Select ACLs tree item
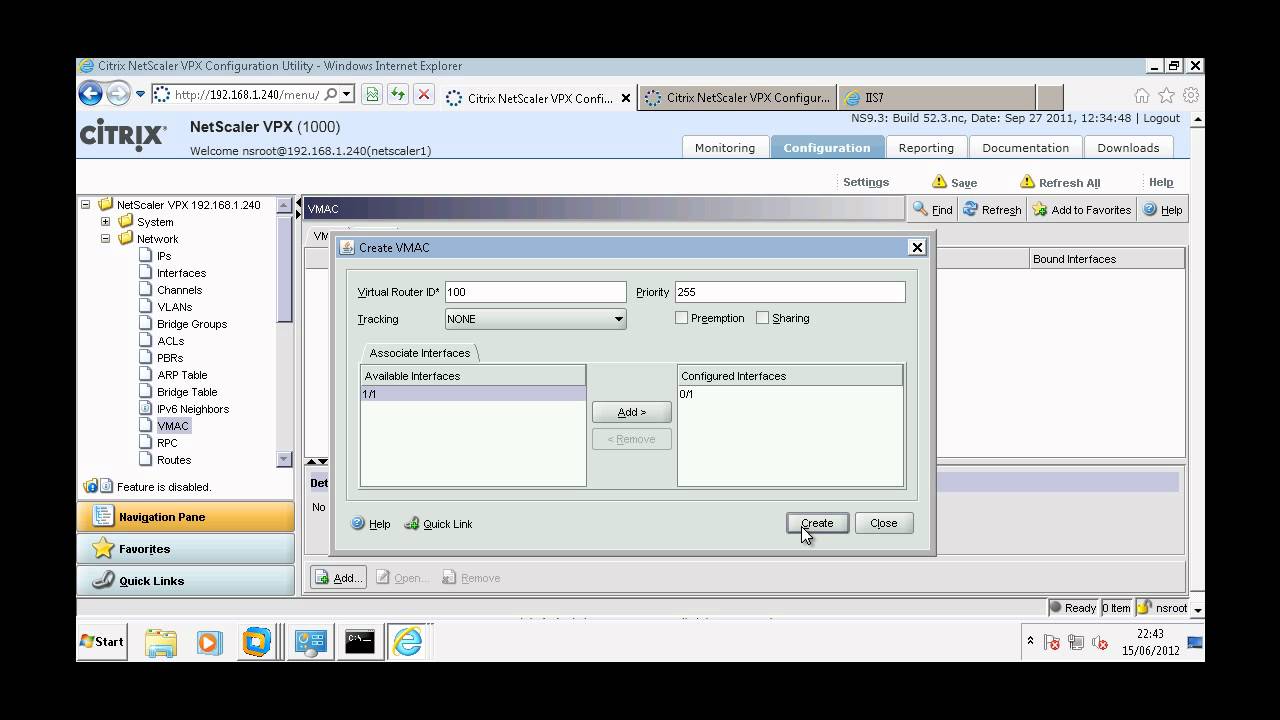Screen dimensions: 1280x720 tap(171, 341)
